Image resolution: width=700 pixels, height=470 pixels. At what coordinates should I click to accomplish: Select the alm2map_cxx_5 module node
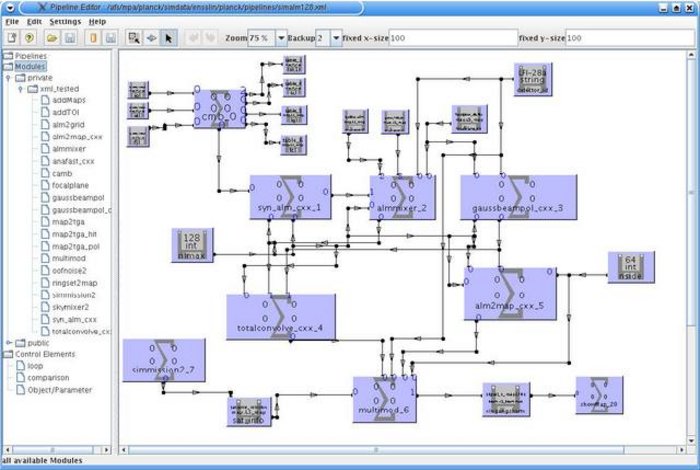click(510, 294)
